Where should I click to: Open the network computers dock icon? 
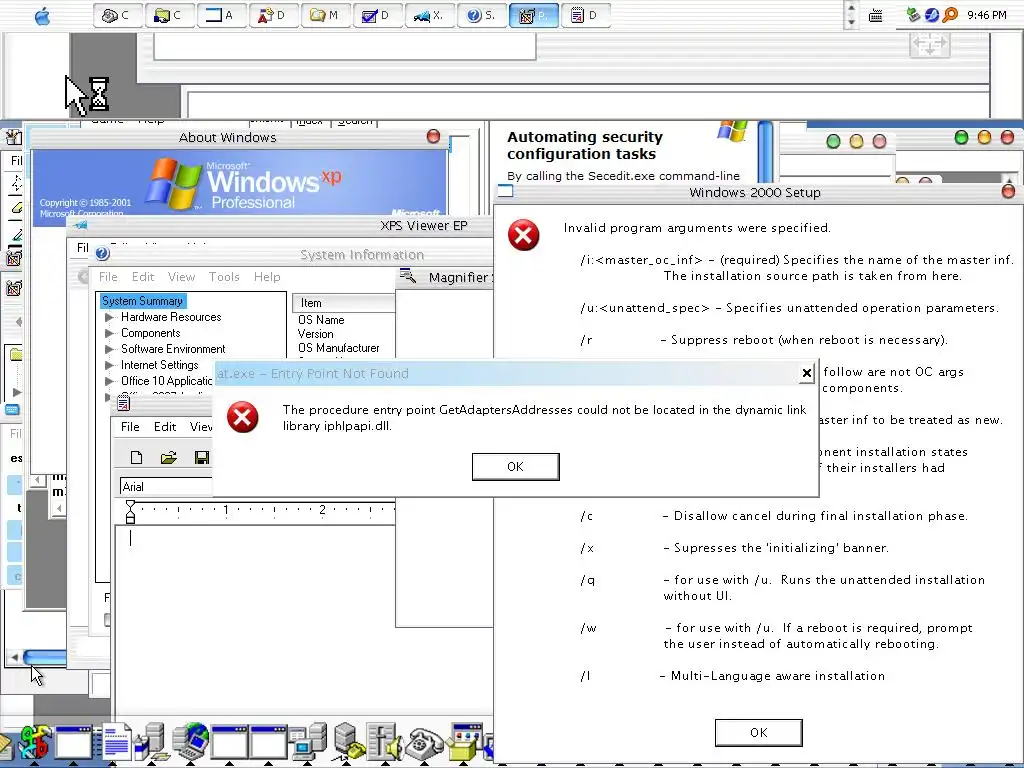tap(308, 743)
